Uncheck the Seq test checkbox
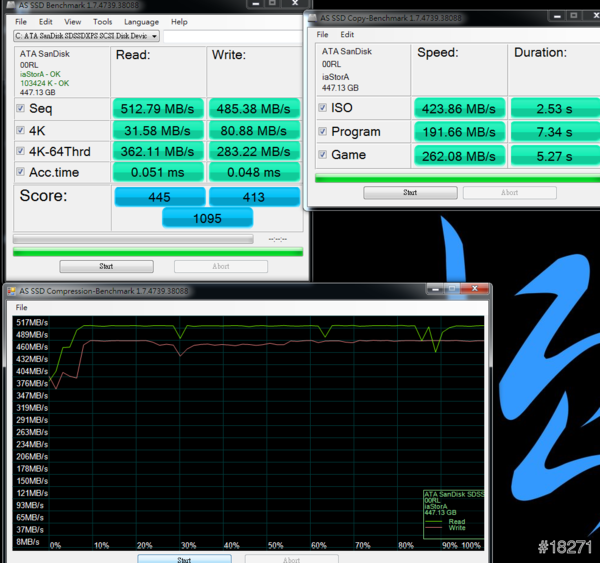 21,108
